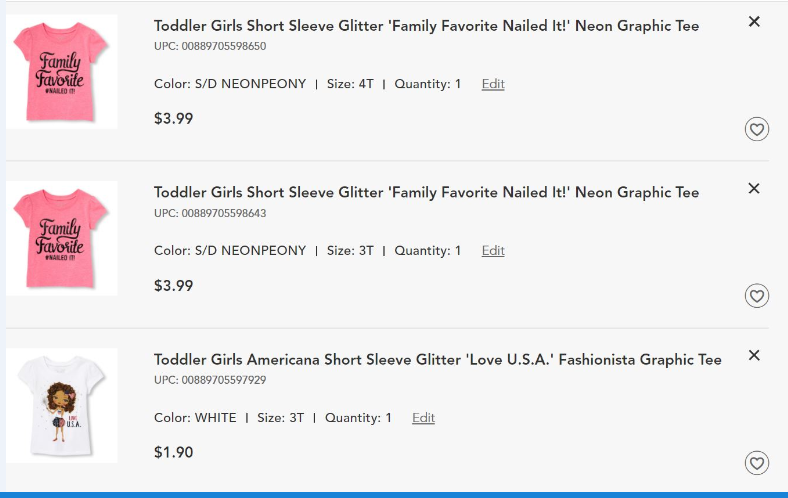The width and height of the screenshot is (788, 498).
Task: Favorite the size 3T neon peony tee
Action: 757,296
